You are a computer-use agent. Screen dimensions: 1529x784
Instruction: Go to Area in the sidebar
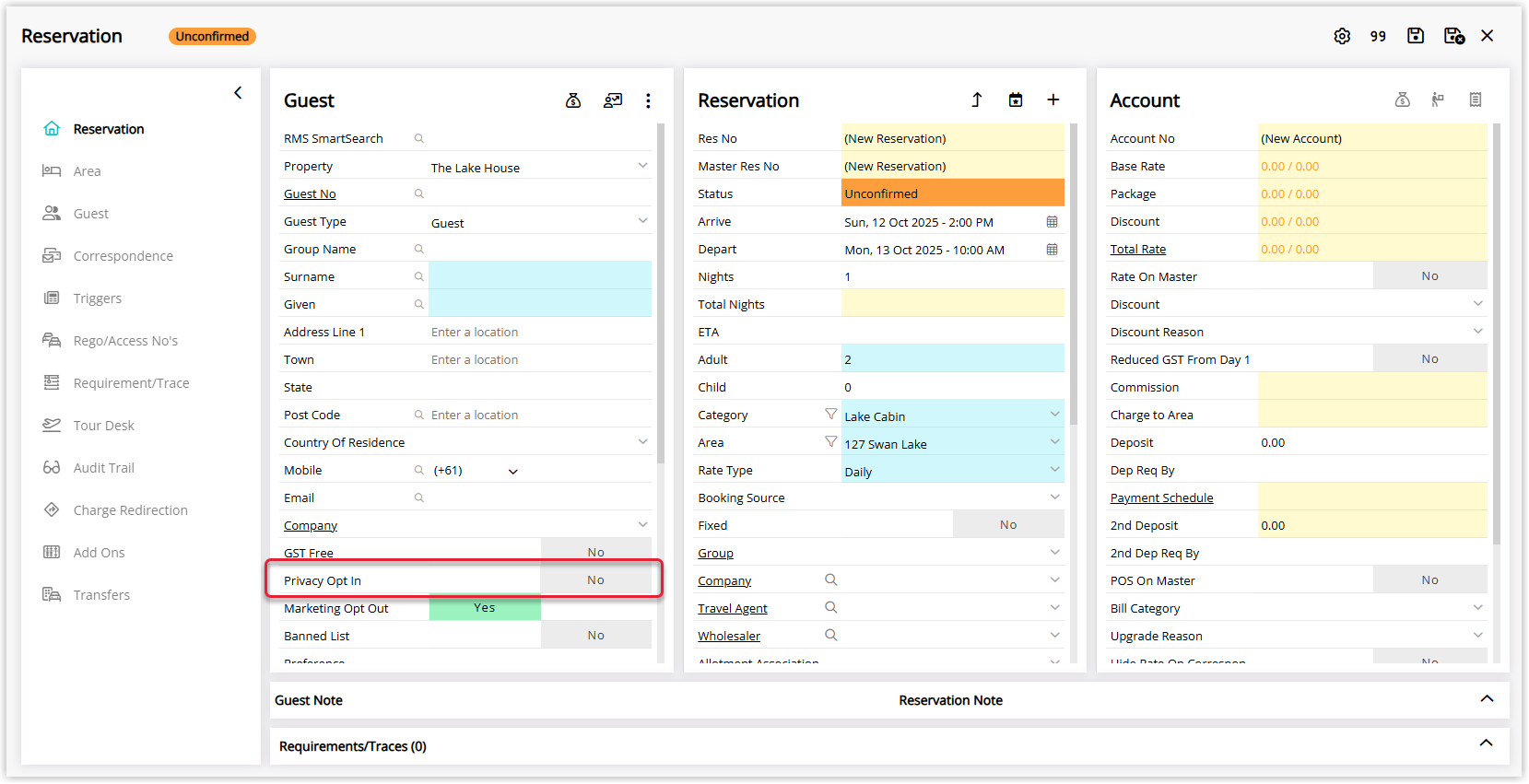tap(88, 171)
